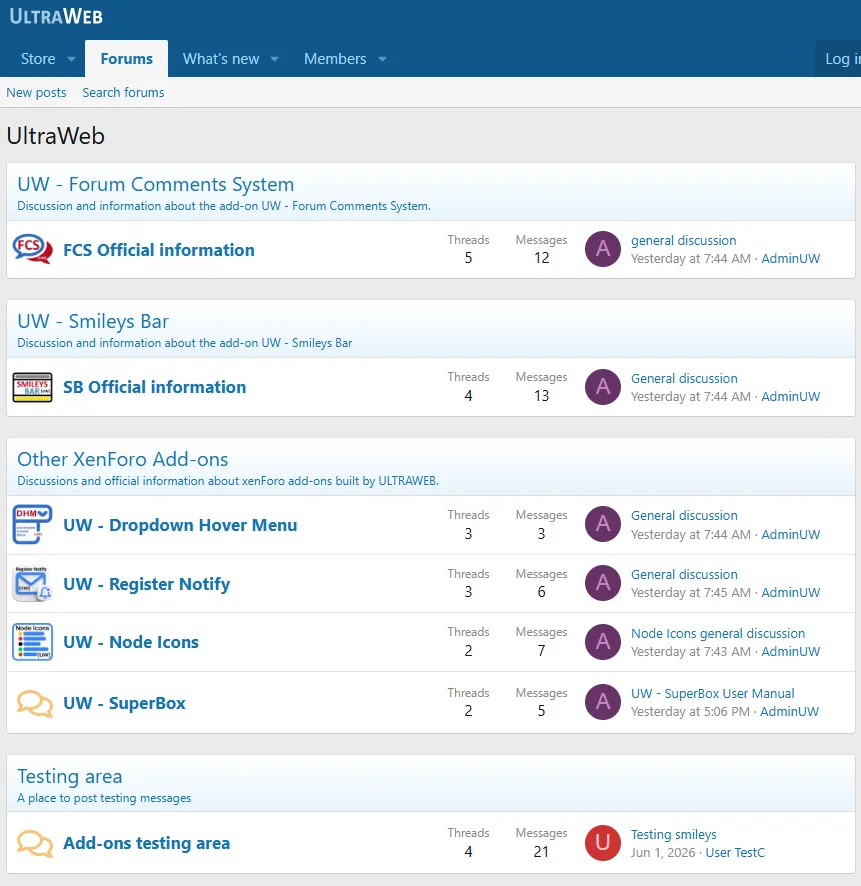Open the Store navigation item
Image resolution: width=861 pixels, height=886 pixels.
coord(38,59)
